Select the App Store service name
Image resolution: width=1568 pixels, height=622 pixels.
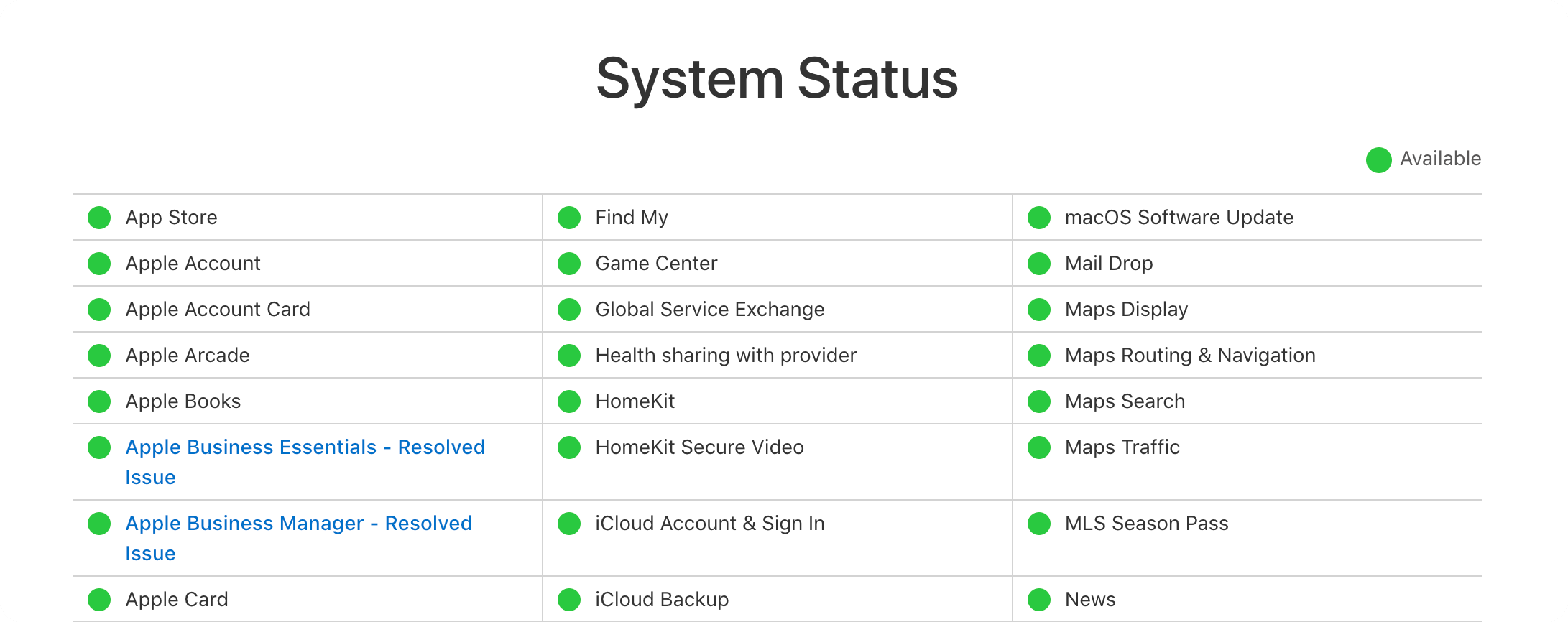click(171, 218)
